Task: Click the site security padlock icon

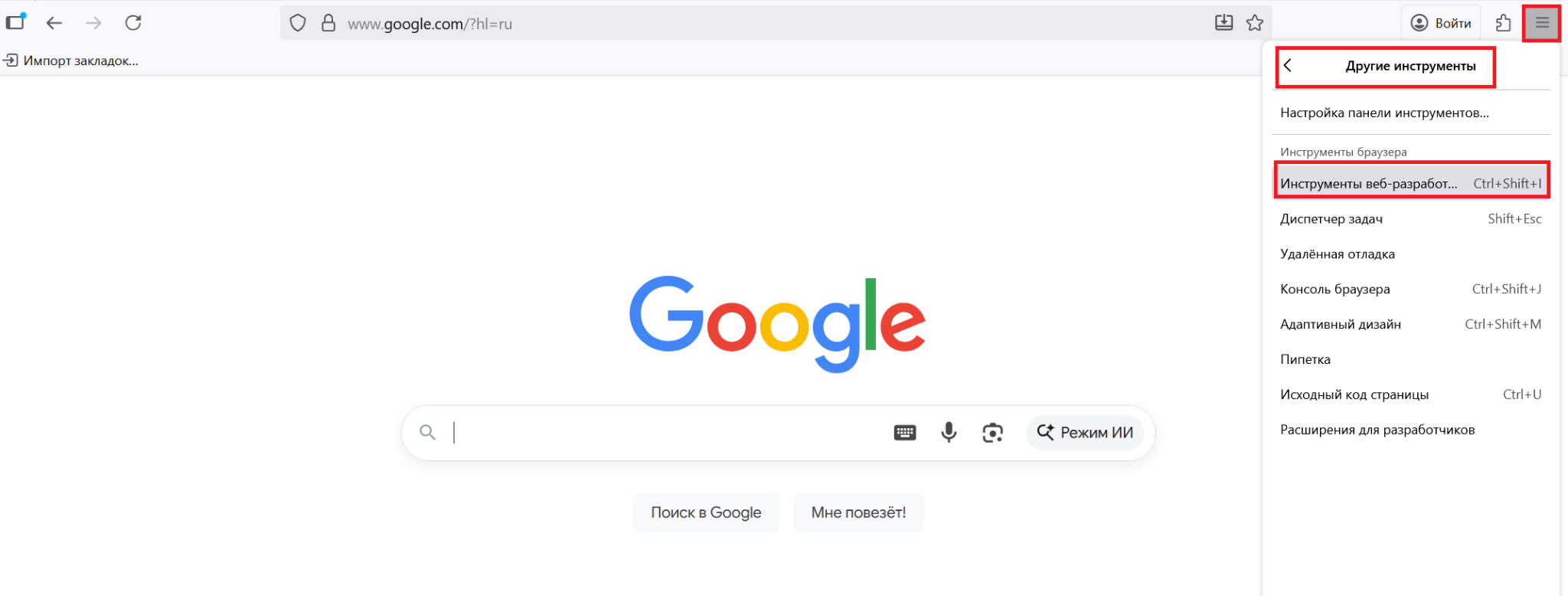Action: pos(328,23)
